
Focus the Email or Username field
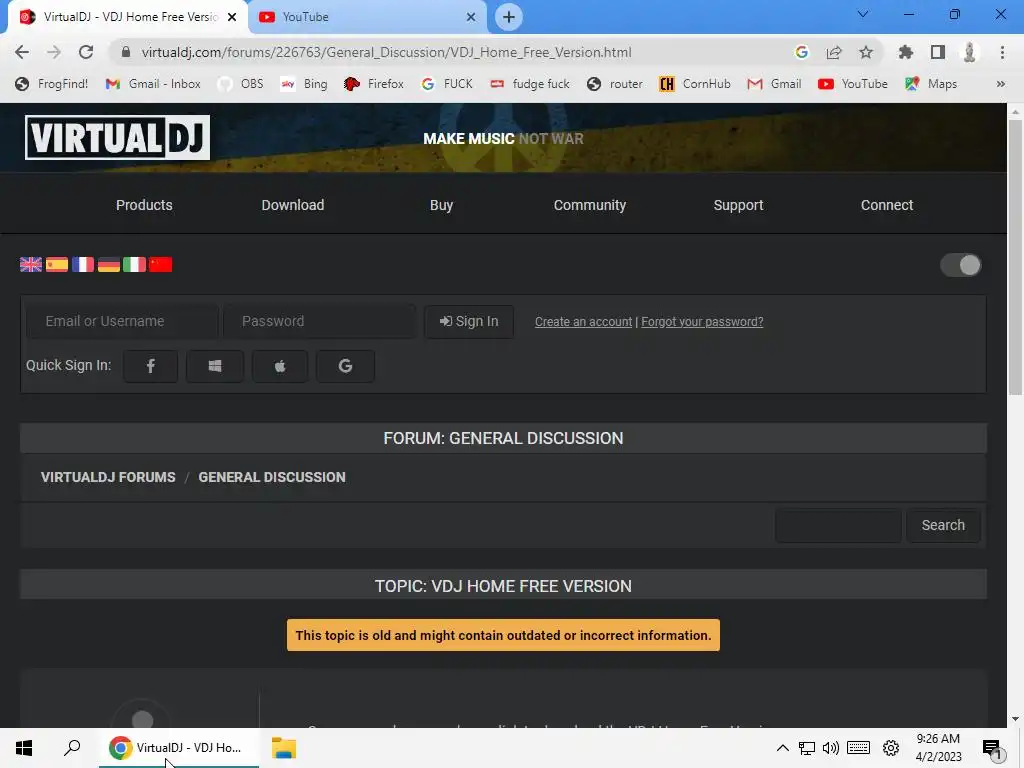(x=122, y=321)
